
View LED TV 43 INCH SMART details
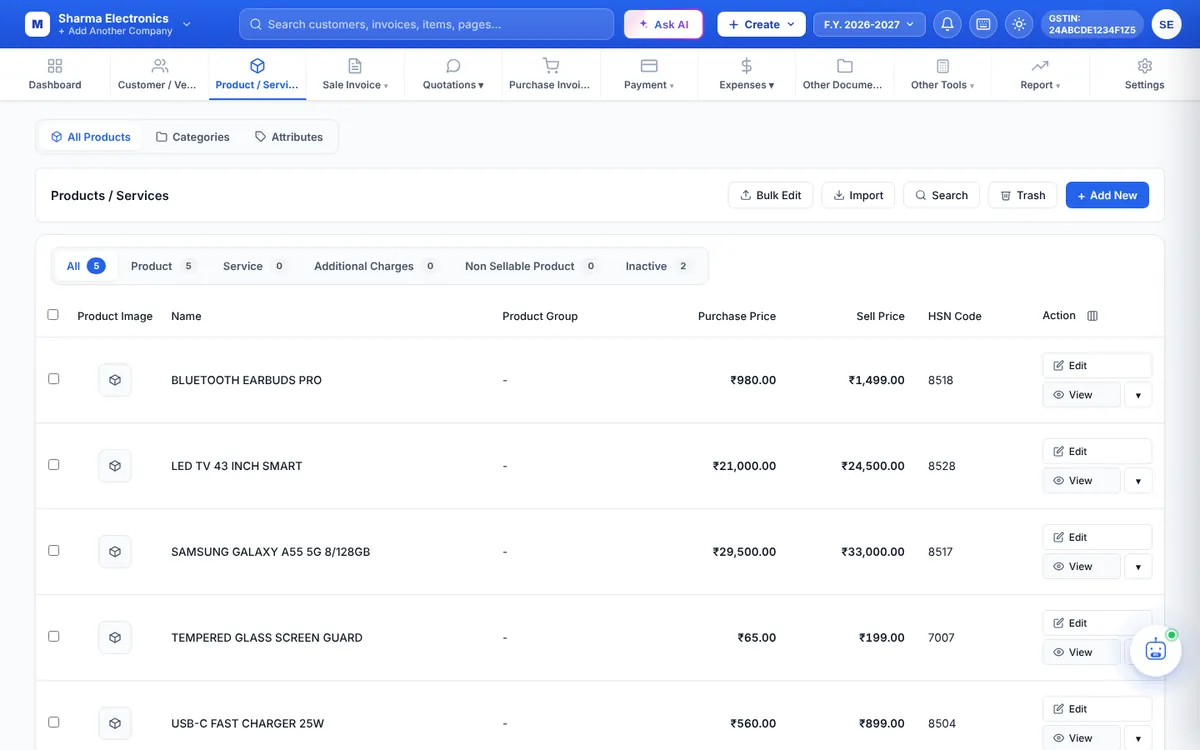click(x=1081, y=481)
